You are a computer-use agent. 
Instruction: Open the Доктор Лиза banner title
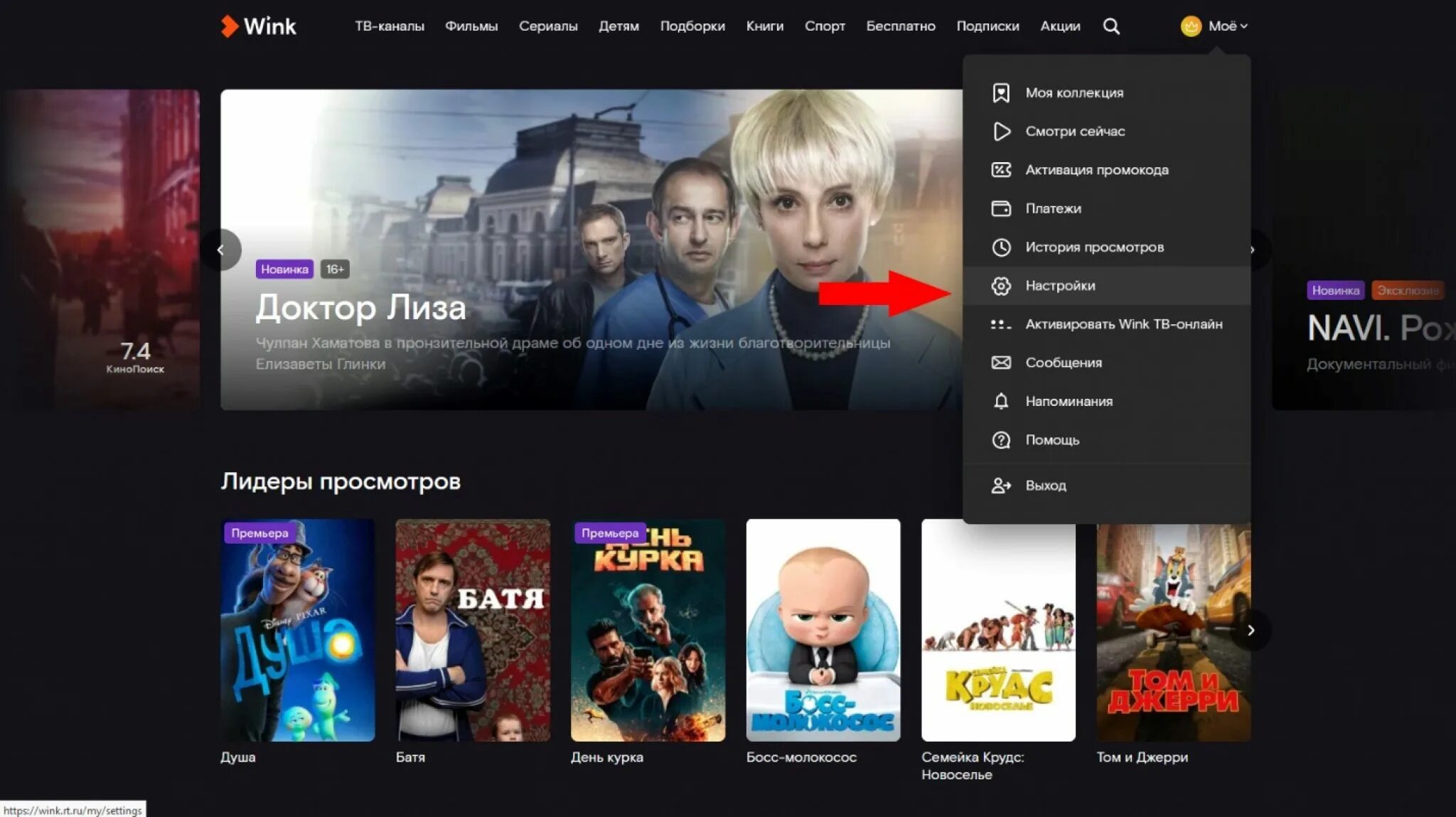360,308
